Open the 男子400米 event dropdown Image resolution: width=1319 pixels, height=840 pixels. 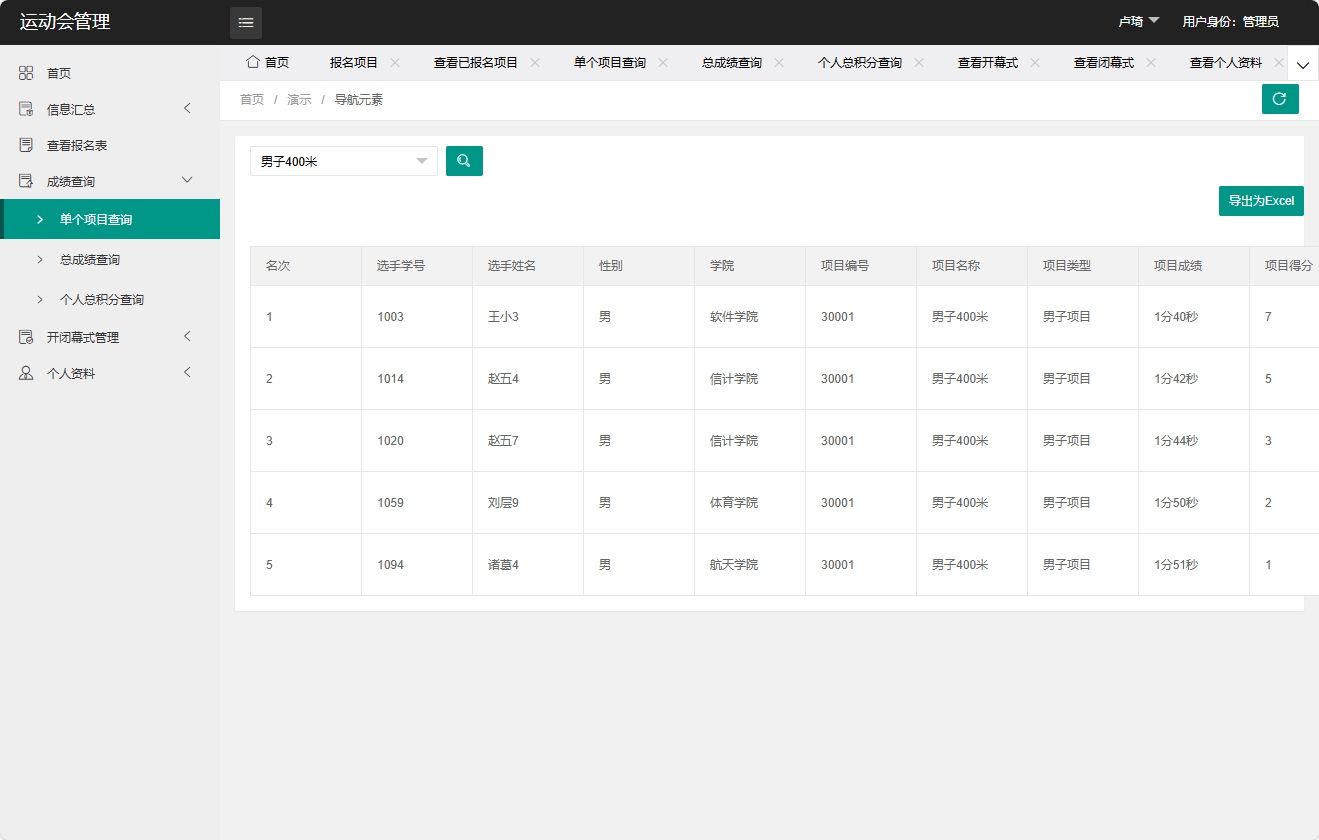(x=343, y=160)
